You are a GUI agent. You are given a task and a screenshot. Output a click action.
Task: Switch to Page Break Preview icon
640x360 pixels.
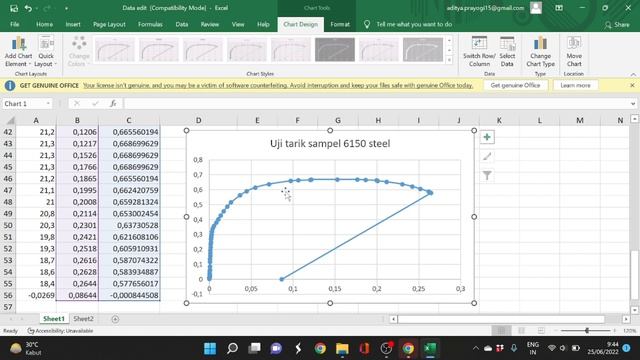[x=541, y=331]
